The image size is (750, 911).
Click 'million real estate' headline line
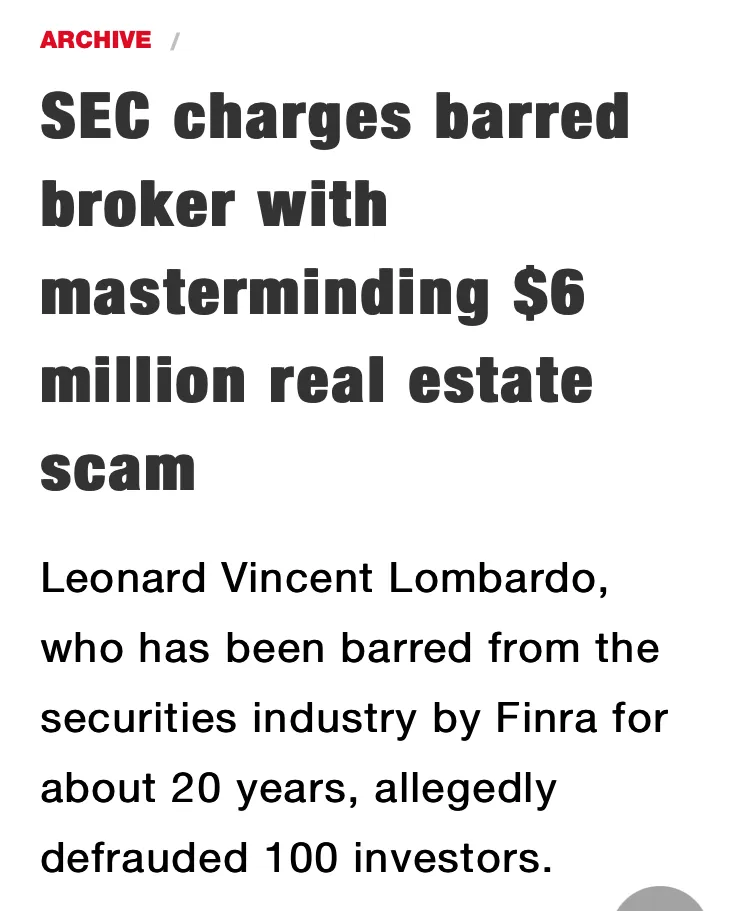point(317,381)
